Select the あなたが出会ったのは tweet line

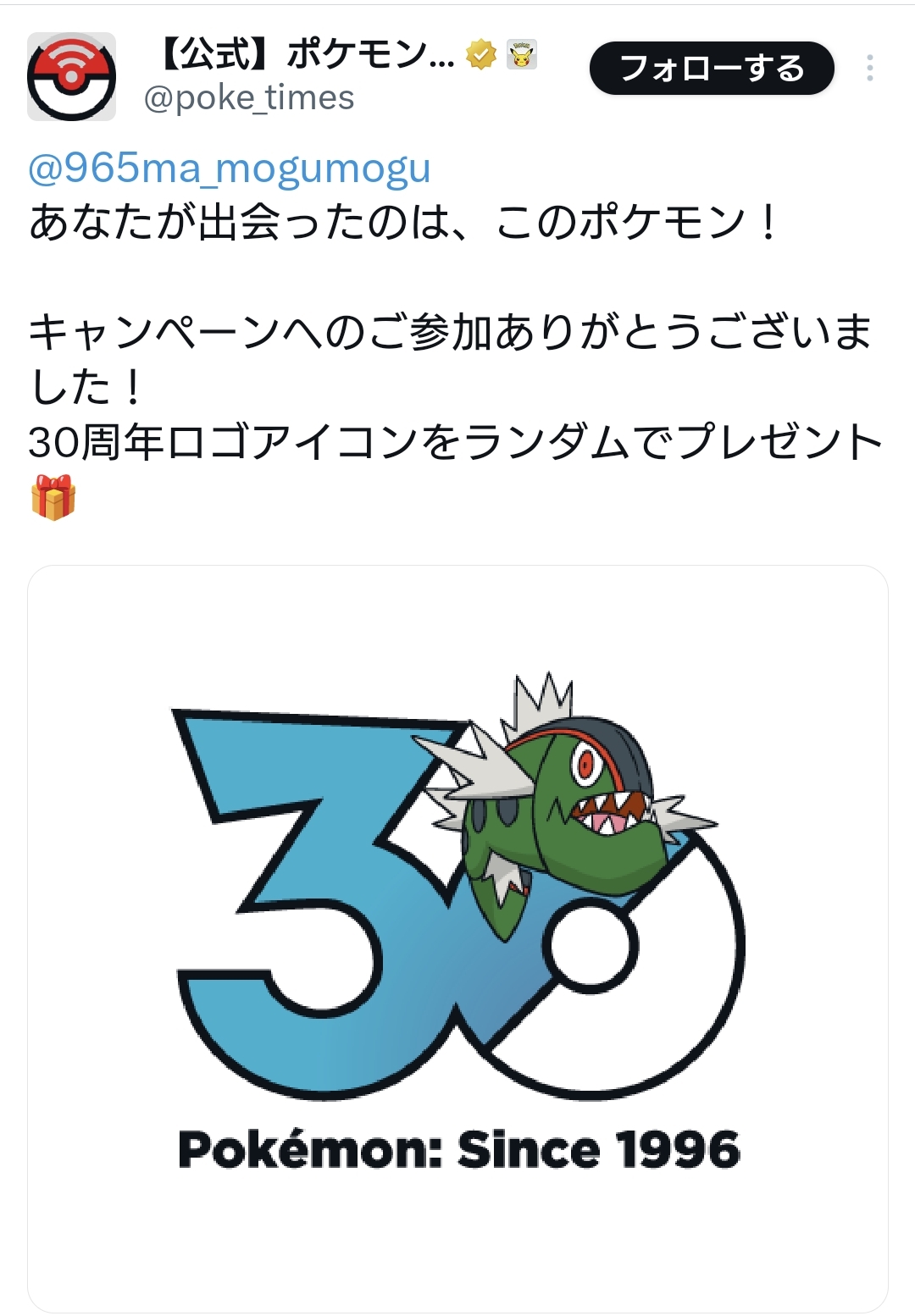[x=403, y=223]
